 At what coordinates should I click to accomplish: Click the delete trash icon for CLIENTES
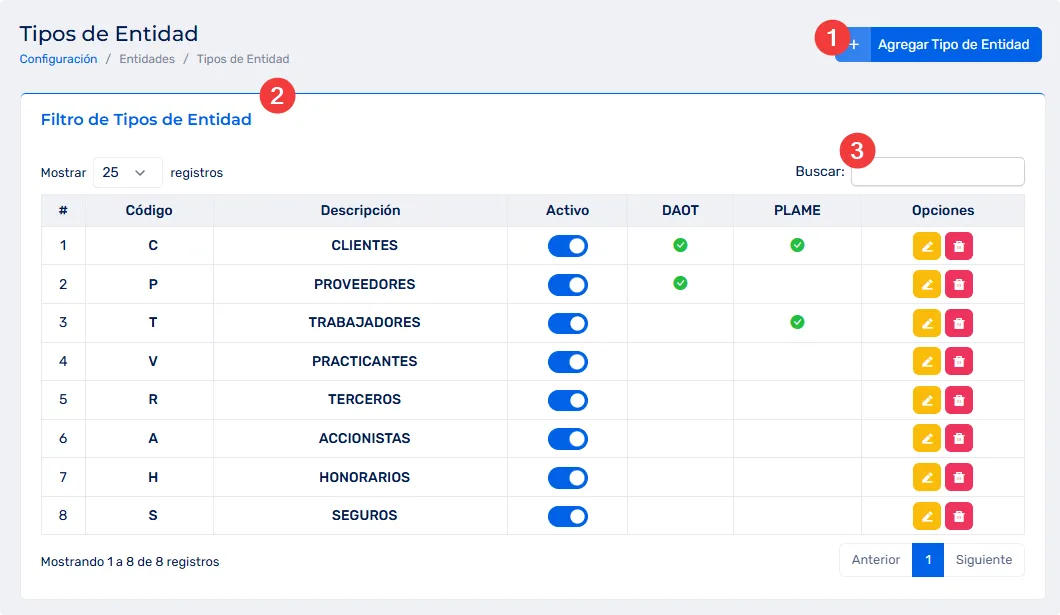(x=959, y=246)
